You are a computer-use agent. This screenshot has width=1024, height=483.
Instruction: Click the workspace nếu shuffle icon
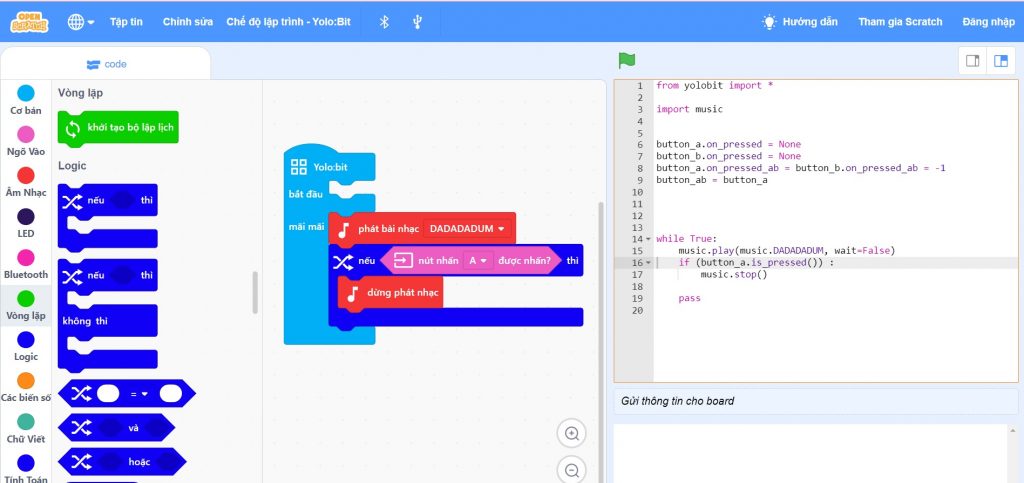344,262
